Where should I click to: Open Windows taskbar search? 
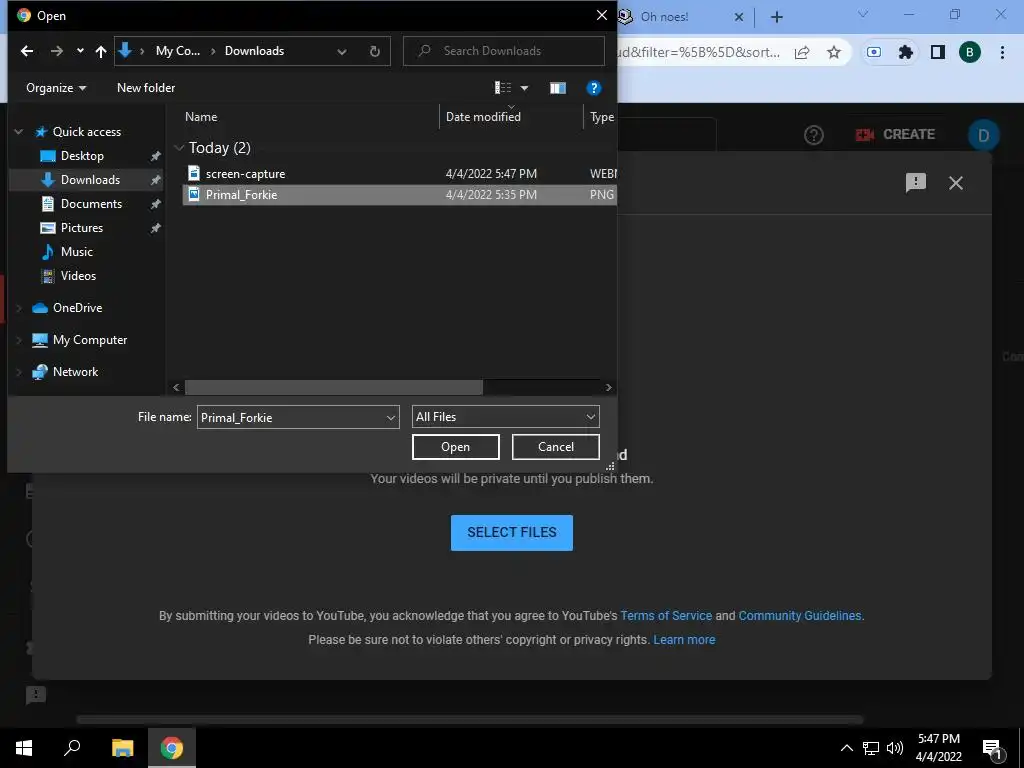click(72, 748)
